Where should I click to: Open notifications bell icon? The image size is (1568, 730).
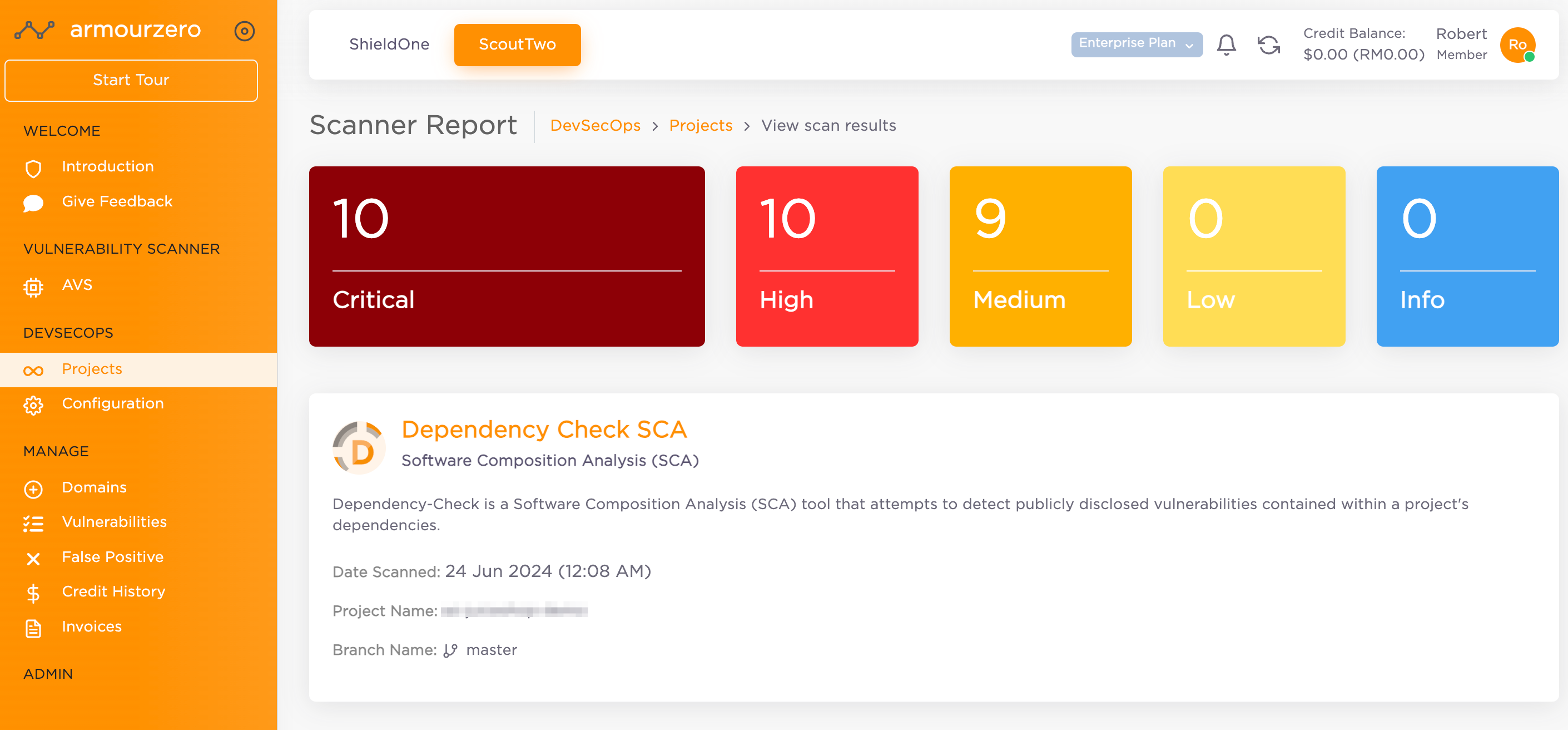[1226, 45]
